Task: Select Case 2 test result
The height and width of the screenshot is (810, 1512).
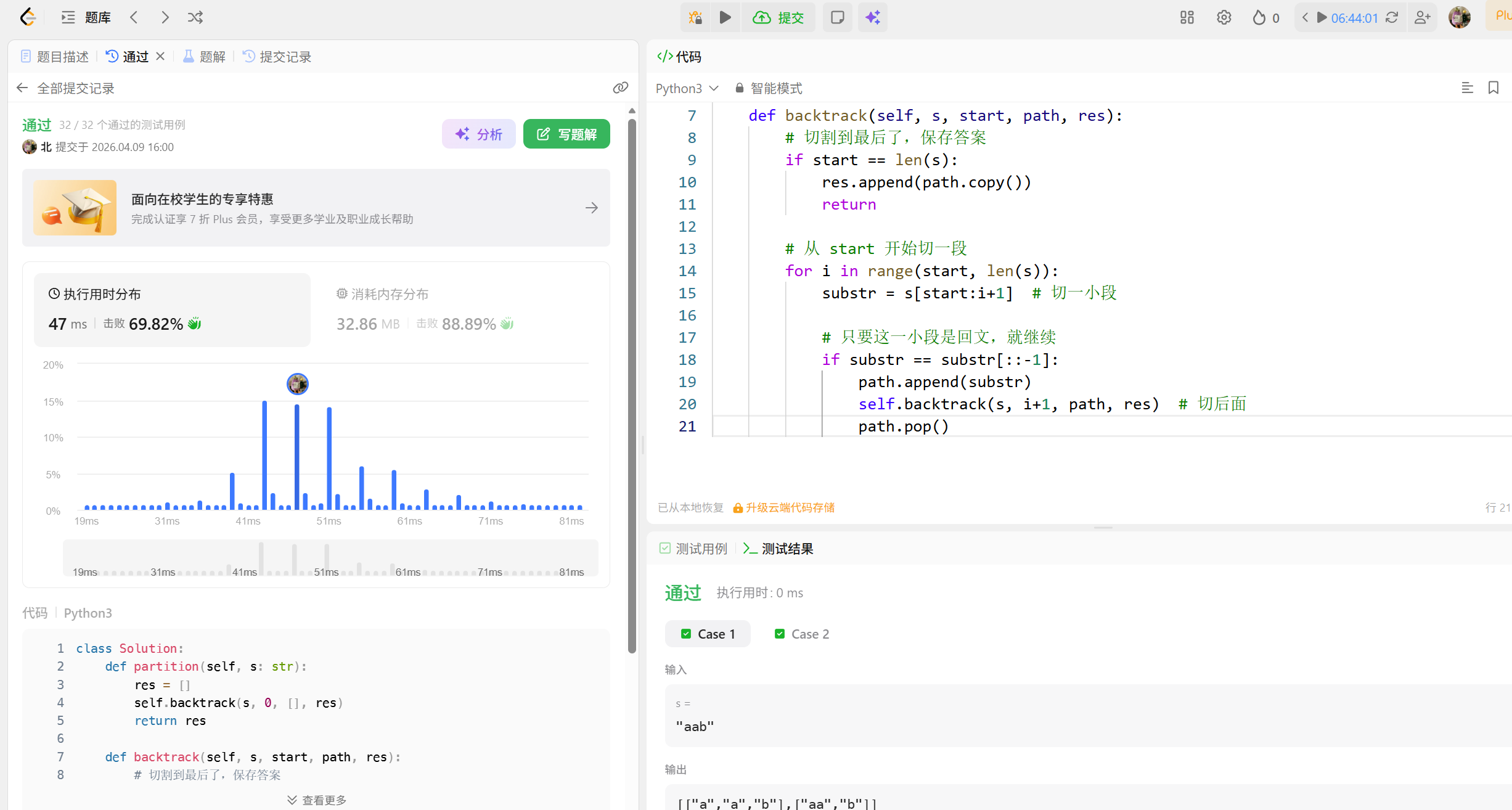Action: [x=802, y=634]
